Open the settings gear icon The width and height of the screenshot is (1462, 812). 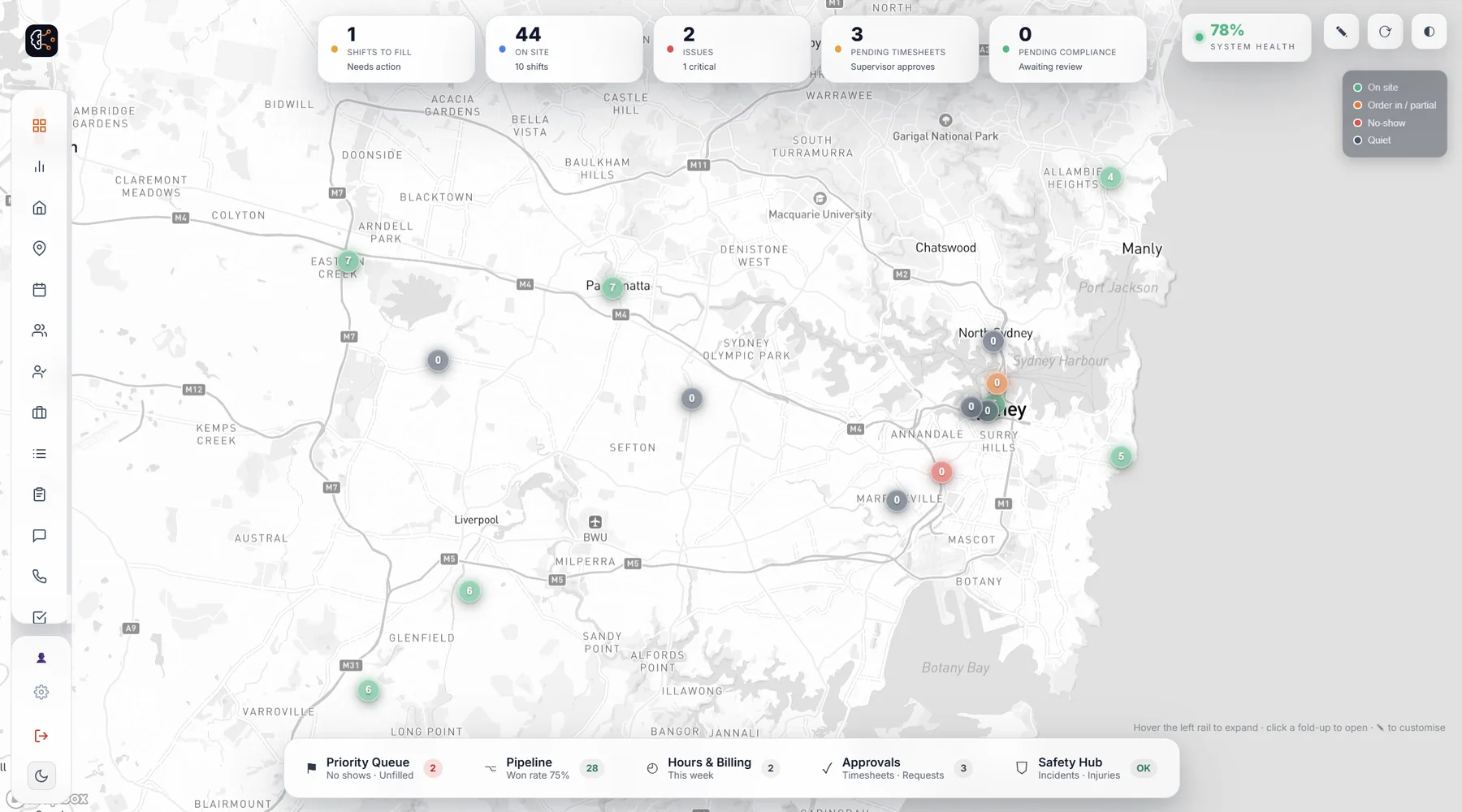coord(41,693)
